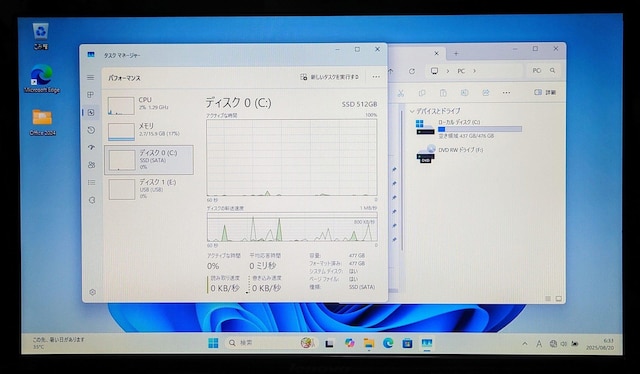Open Processes page in Task Manager sidebar
The image size is (640, 374).
(x=91, y=95)
